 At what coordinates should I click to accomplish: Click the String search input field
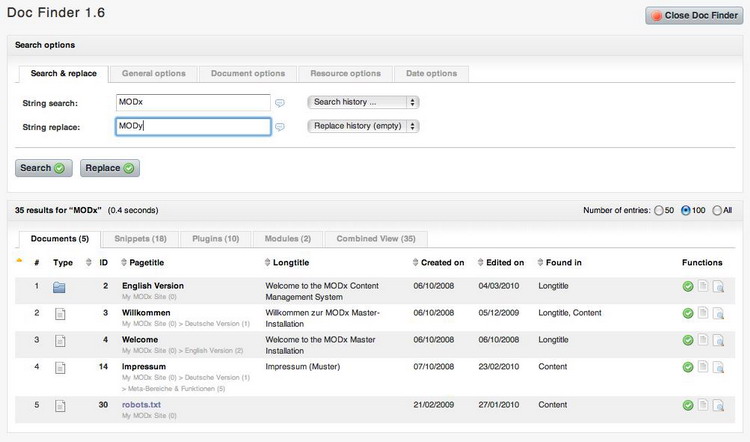coord(192,102)
